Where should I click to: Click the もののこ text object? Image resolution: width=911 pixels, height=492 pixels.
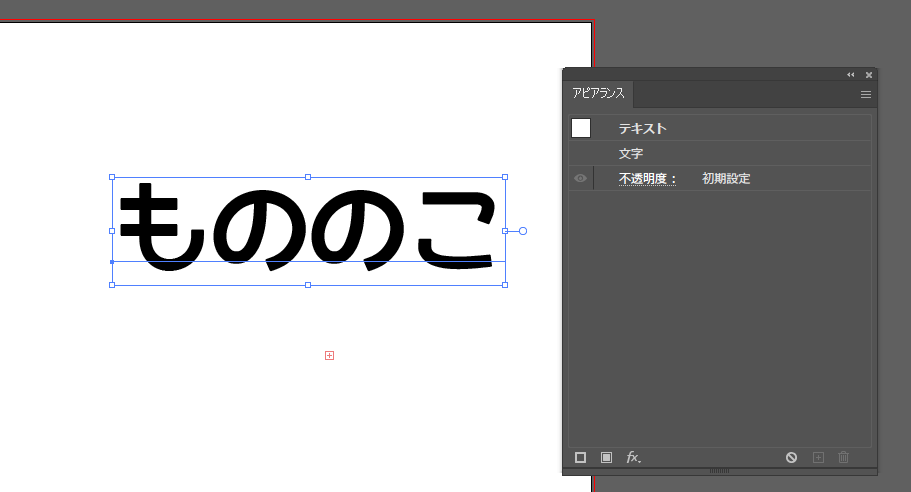(307, 230)
